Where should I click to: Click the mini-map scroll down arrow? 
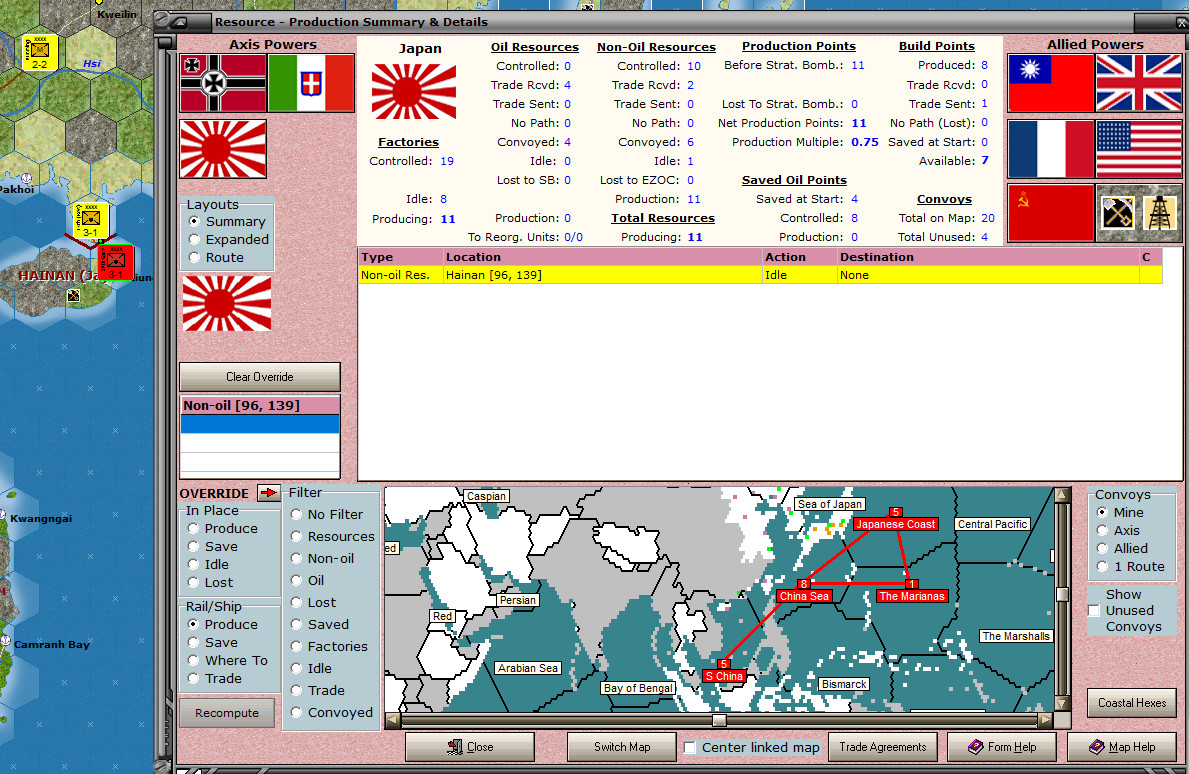(x=1062, y=703)
